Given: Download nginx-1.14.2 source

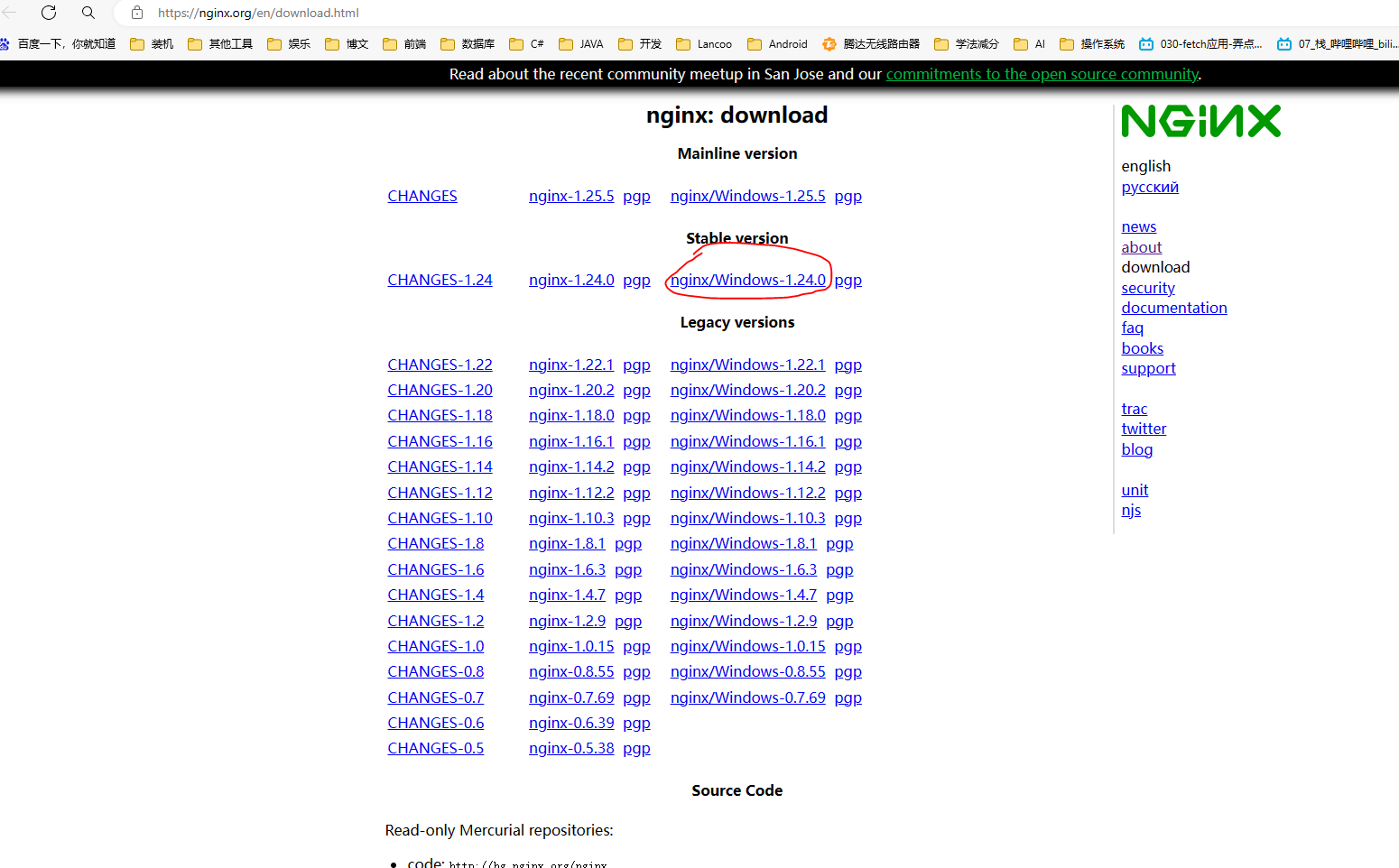Looking at the screenshot, I should pos(571,466).
